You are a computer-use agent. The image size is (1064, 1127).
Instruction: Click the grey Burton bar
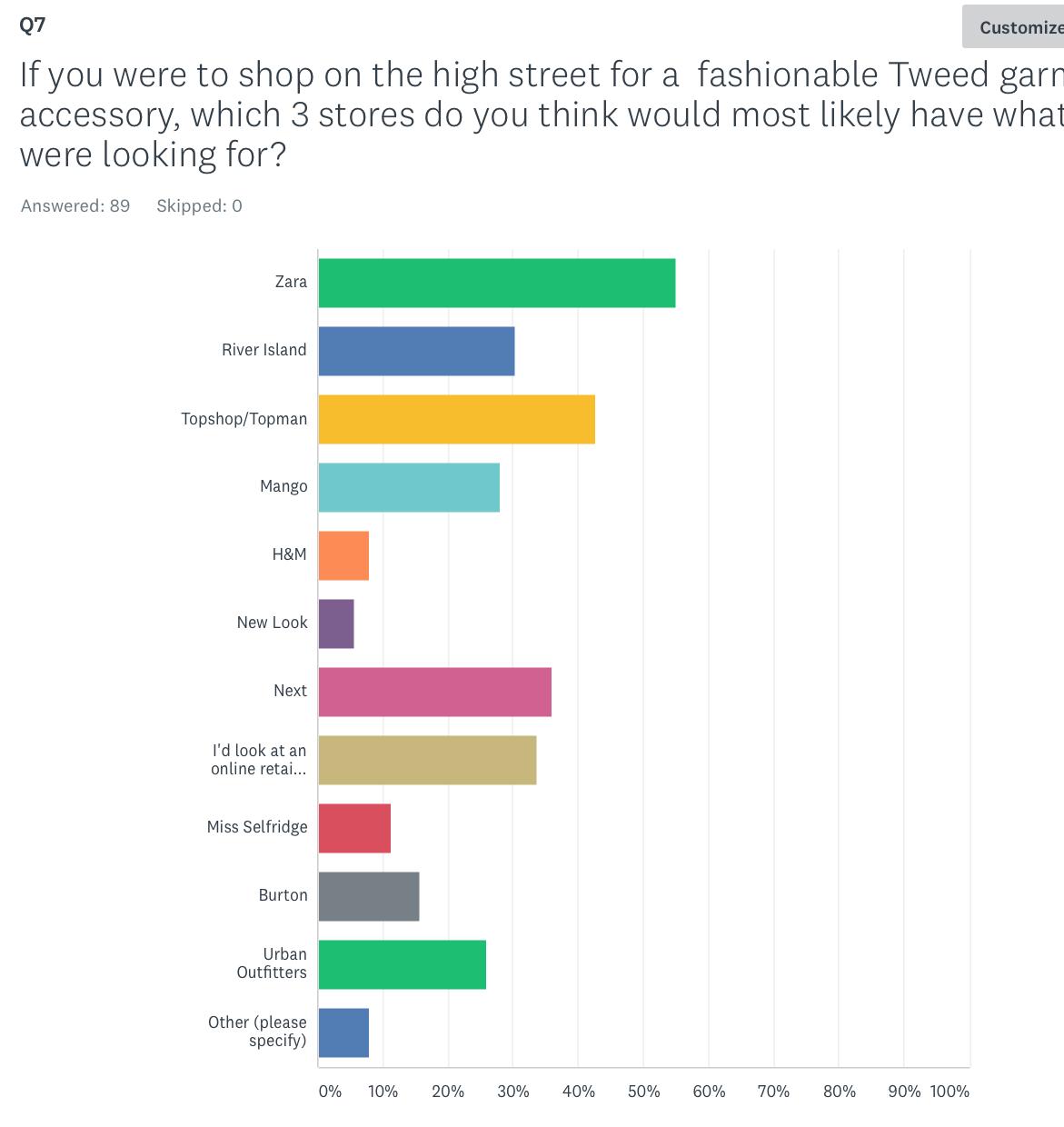(x=369, y=896)
